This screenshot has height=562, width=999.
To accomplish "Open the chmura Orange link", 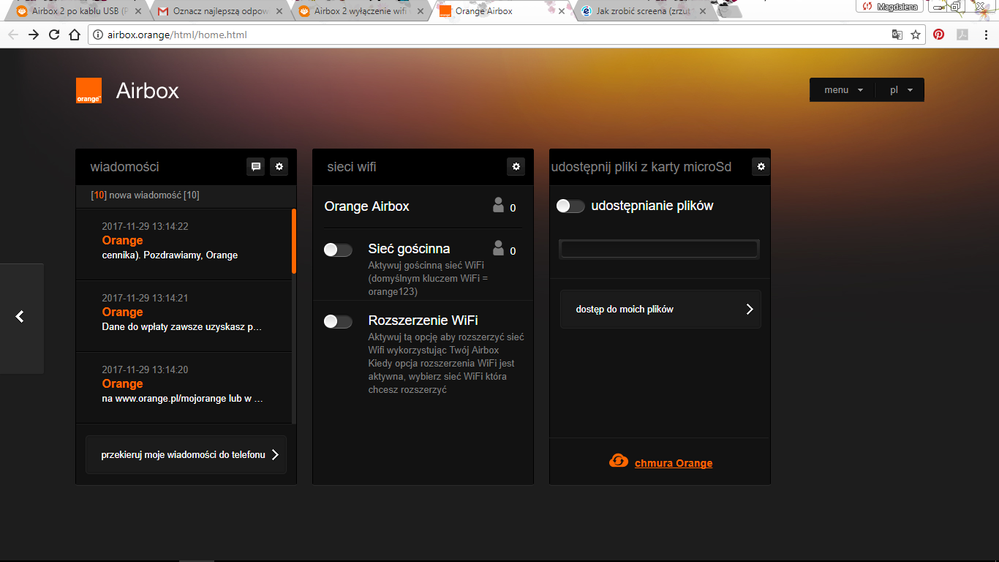I will [x=673, y=463].
